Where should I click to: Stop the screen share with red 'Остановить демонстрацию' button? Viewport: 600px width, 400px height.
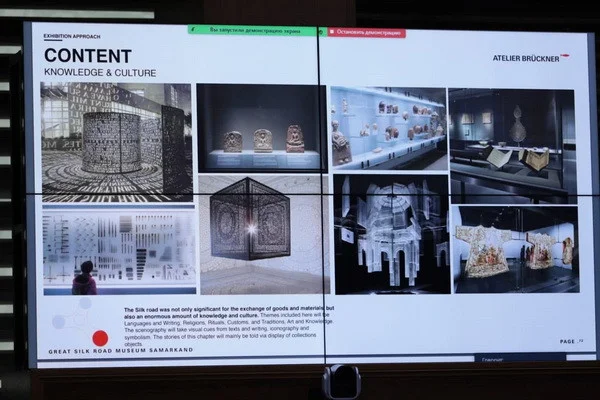pos(367,33)
